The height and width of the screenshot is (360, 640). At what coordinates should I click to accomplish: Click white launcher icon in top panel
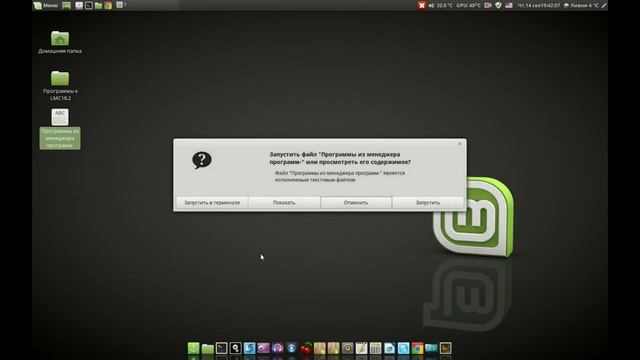point(79,5)
